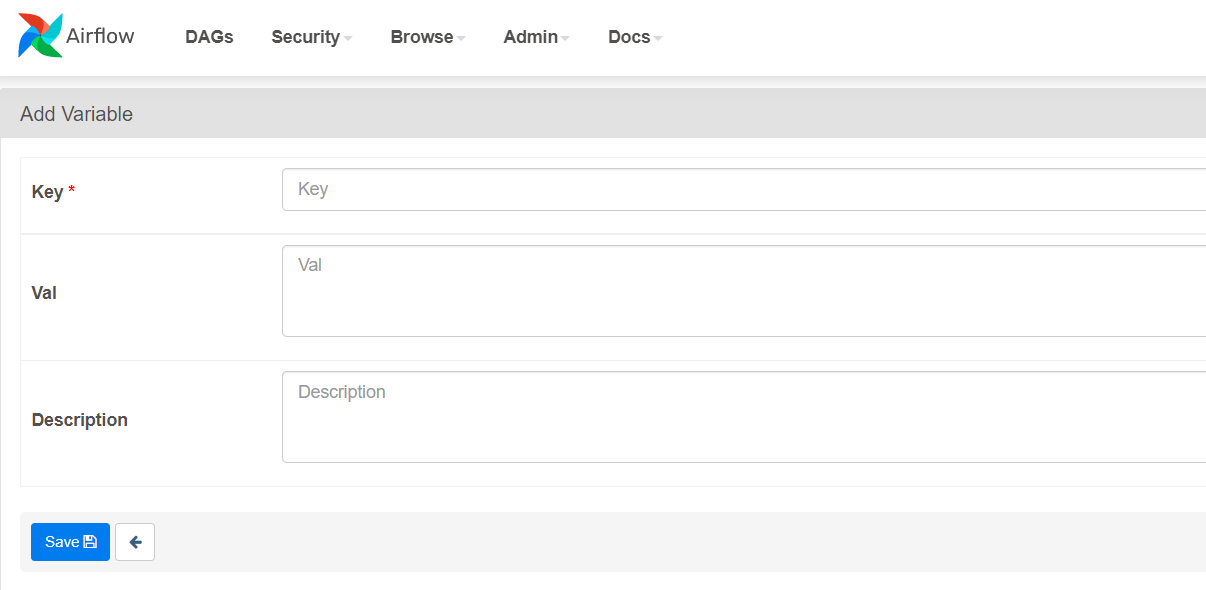Go back using the arrow button
The width and height of the screenshot is (1206, 590).
point(134,541)
